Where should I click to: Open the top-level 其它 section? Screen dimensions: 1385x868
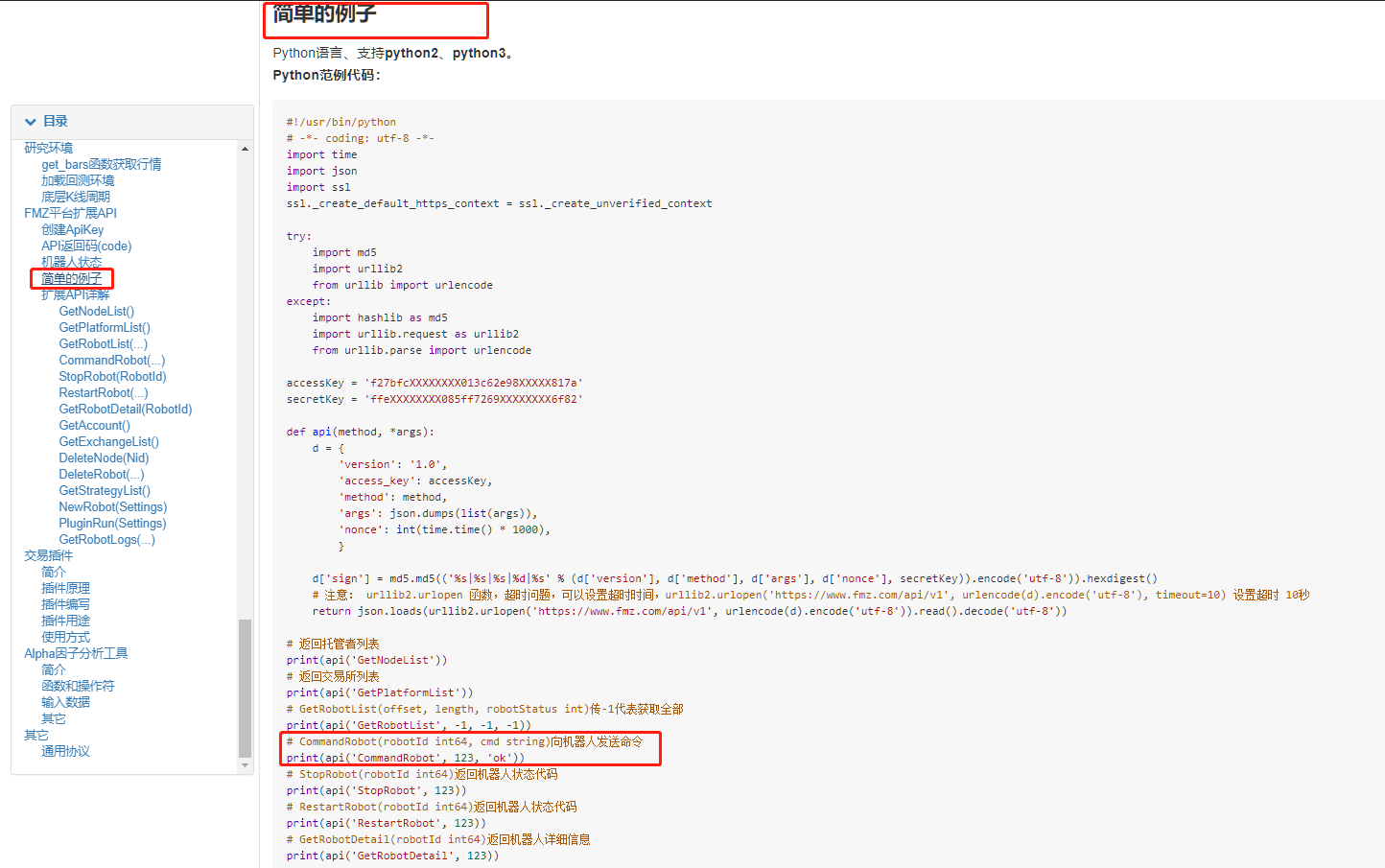pyautogui.click(x=36, y=735)
